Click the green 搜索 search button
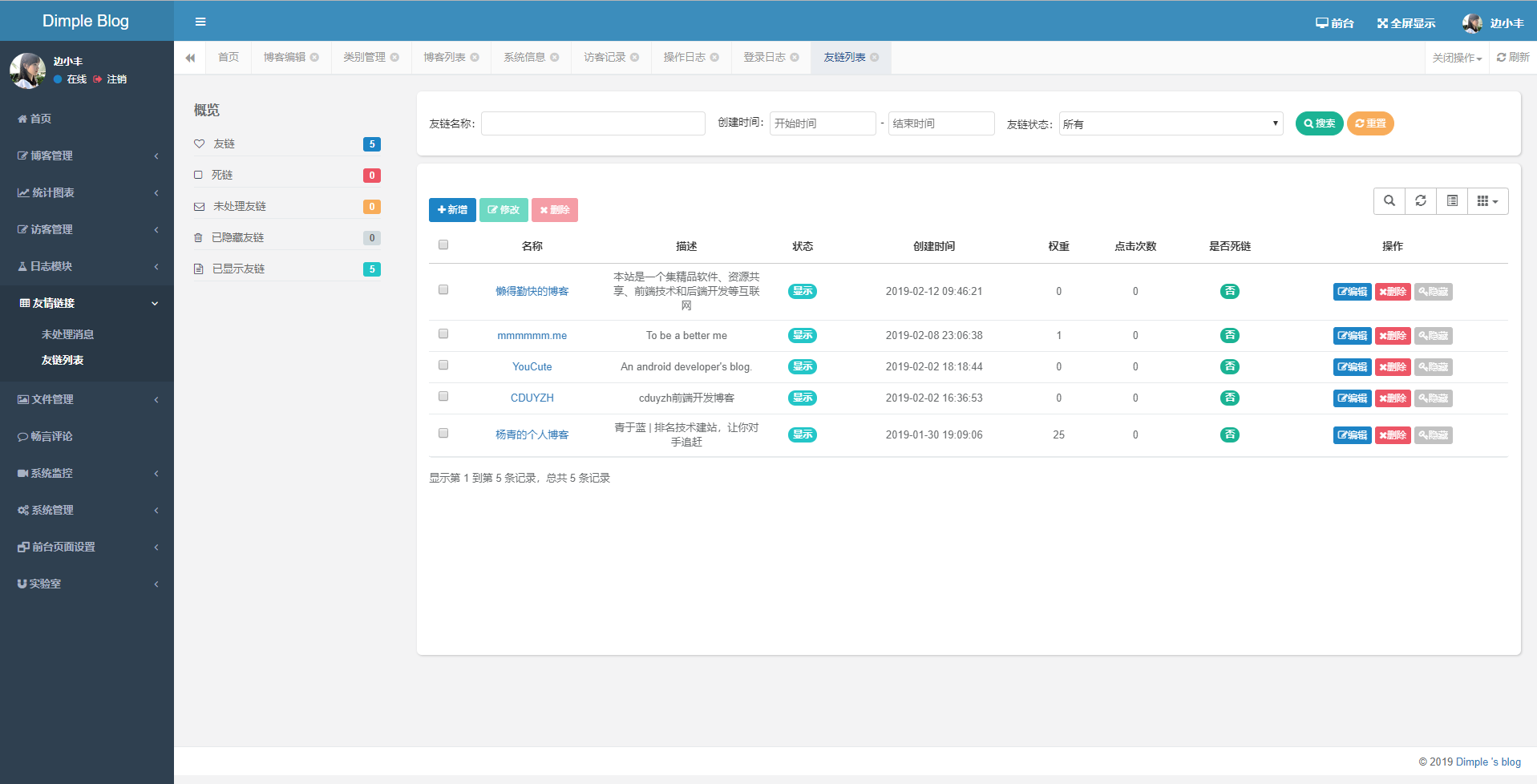The height and width of the screenshot is (784, 1537). (1319, 123)
